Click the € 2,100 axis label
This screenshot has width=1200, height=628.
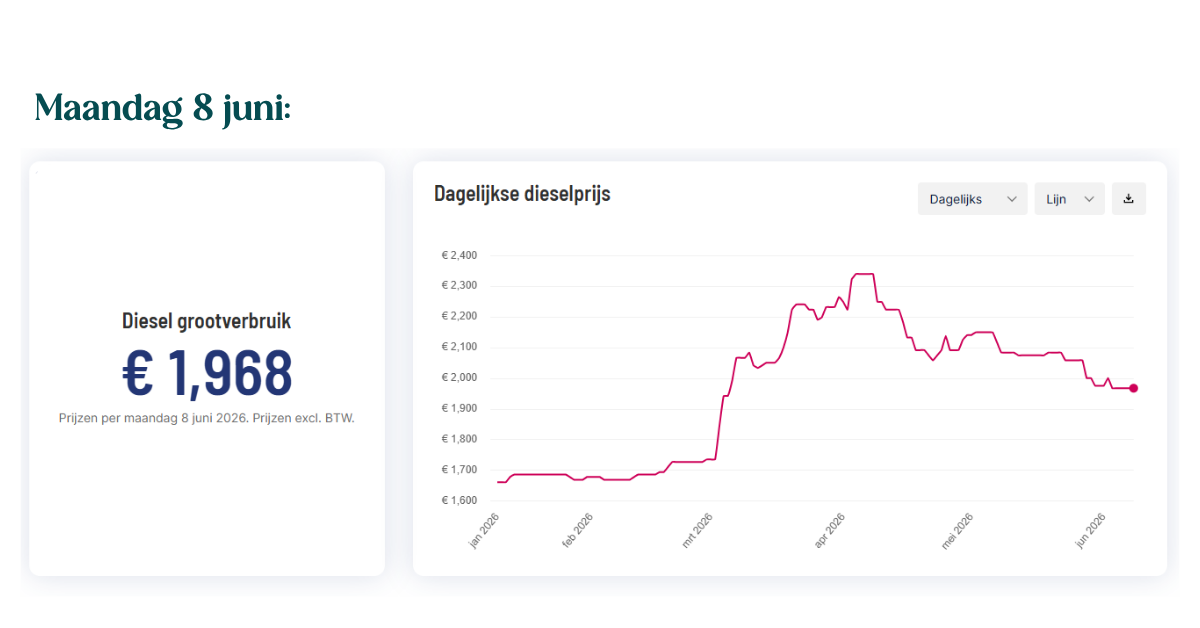point(459,347)
